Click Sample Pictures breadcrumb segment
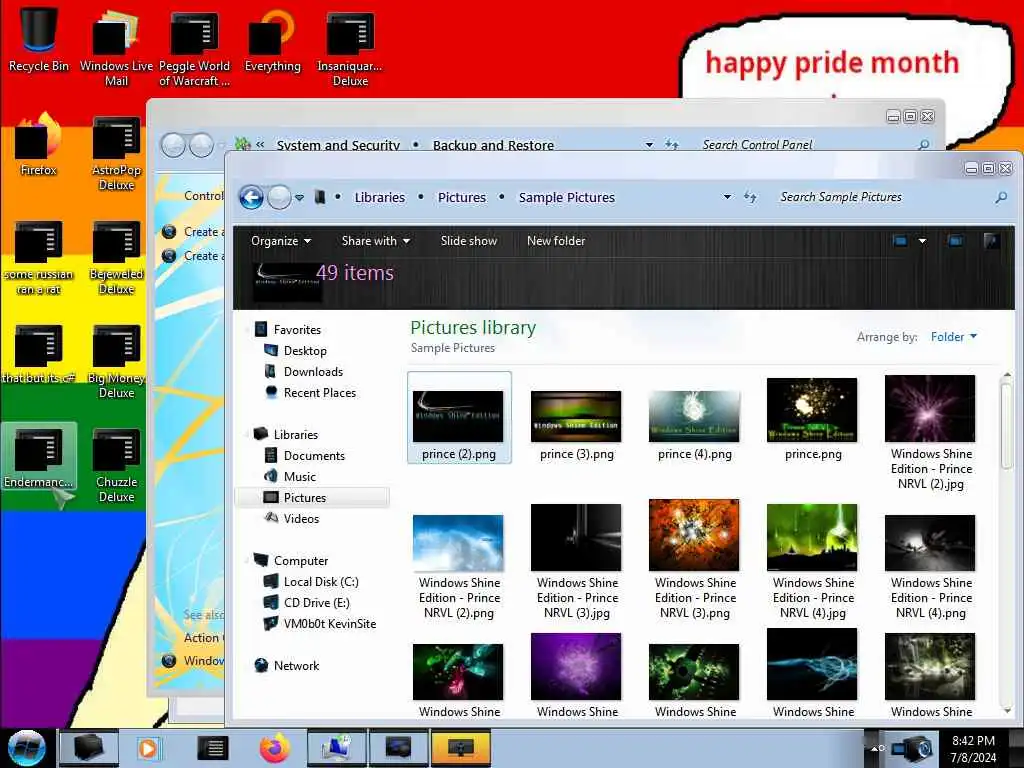The image size is (1024, 768). 566,197
